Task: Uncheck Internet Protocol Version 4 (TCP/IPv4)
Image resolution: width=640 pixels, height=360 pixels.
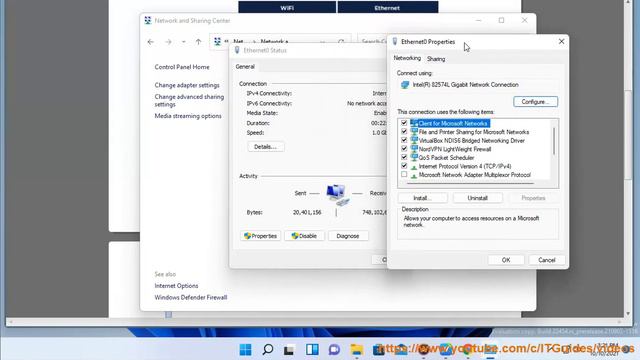Action: [404, 166]
